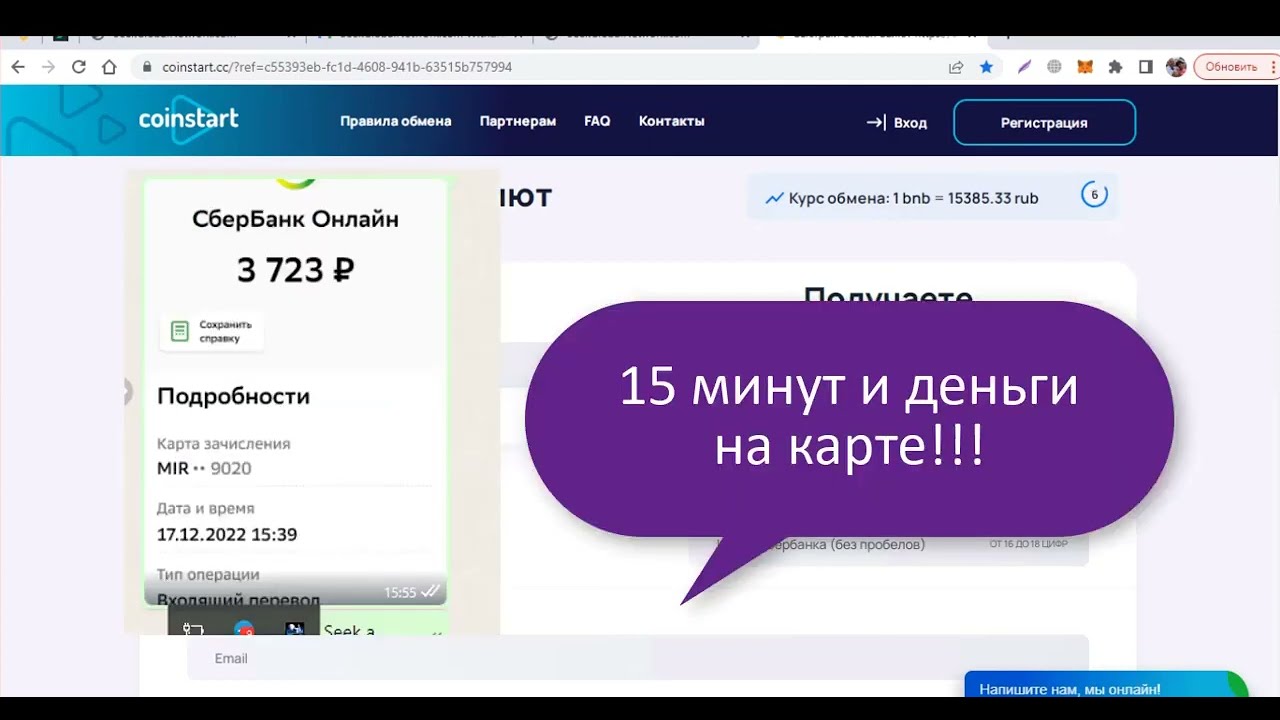The width and height of the screenshot is (1280, 720).
Task: Open the globe extension icon
Action: 1054,67
